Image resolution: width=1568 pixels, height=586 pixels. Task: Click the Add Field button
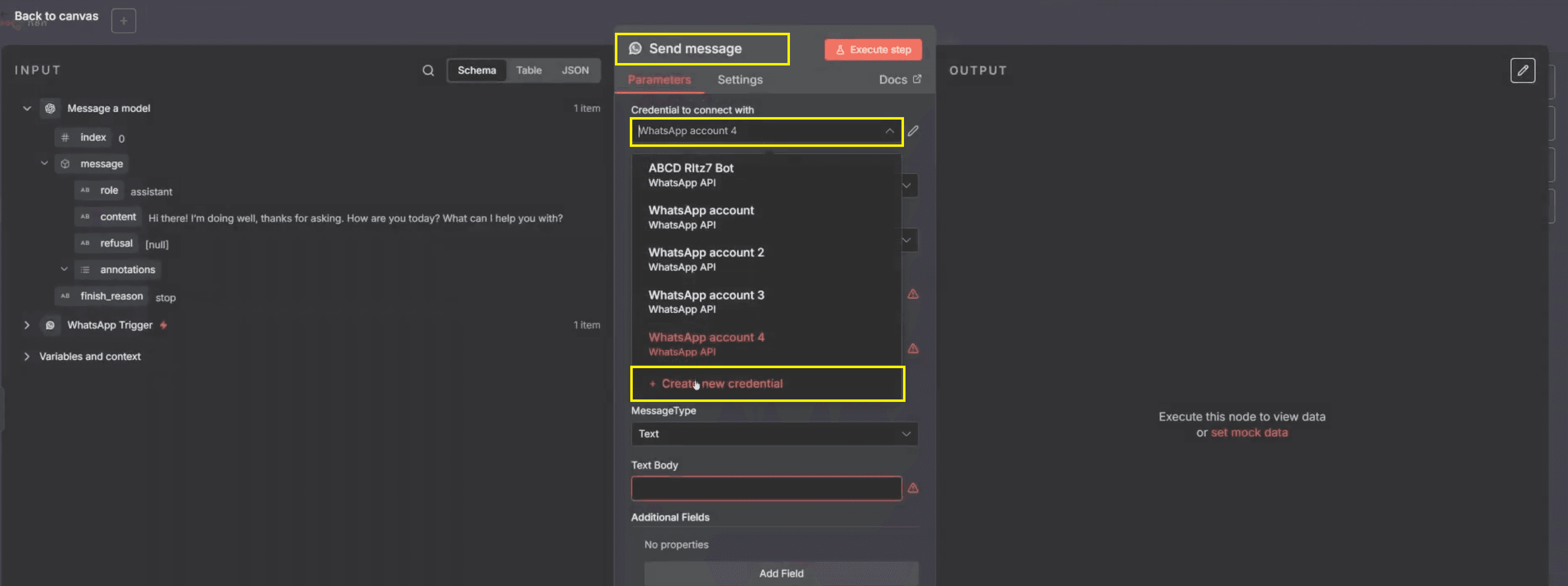[x=781, y=573]
